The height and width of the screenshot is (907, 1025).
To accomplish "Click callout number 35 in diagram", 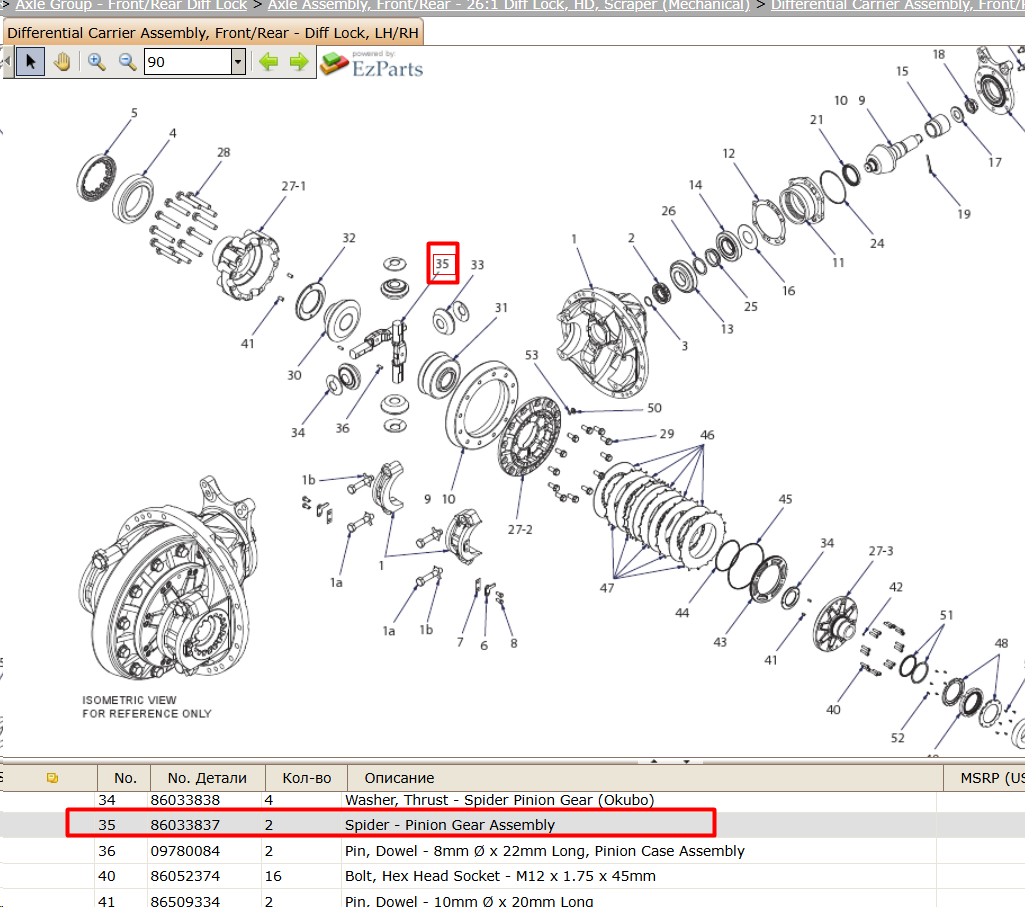I will 443,264.
